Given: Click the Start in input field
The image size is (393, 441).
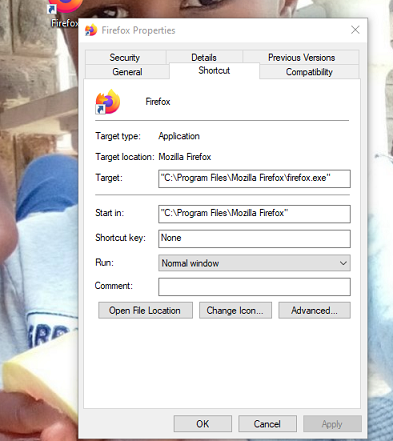Looking at the screenshot, I should point(254,214).
